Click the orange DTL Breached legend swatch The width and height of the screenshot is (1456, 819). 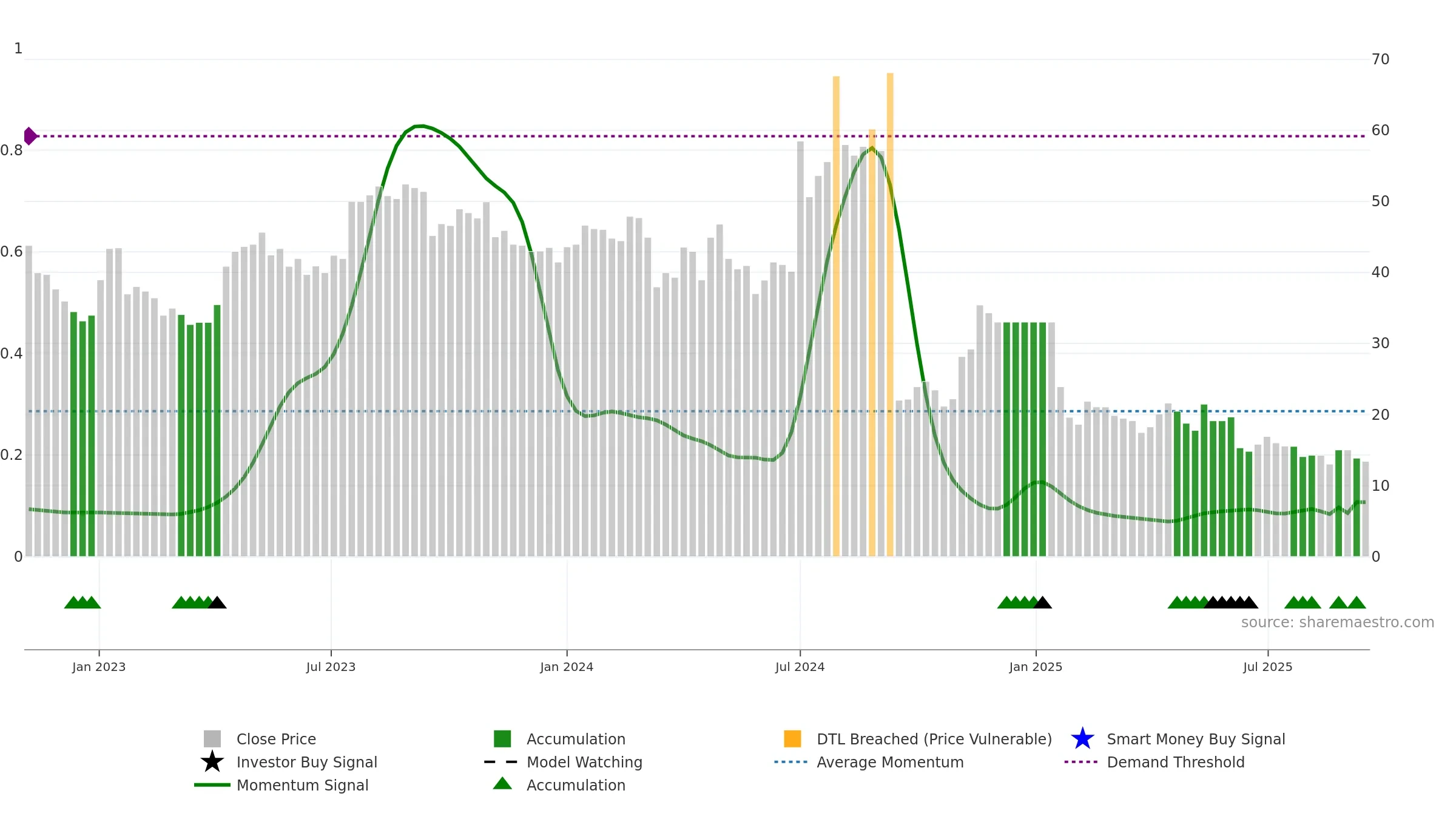(792, 739)
